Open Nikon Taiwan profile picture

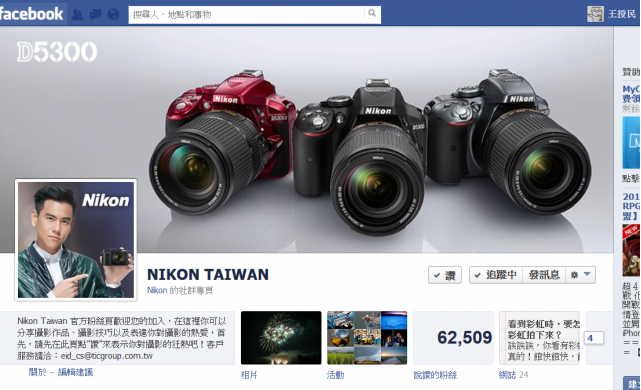[x=76, y=240]
